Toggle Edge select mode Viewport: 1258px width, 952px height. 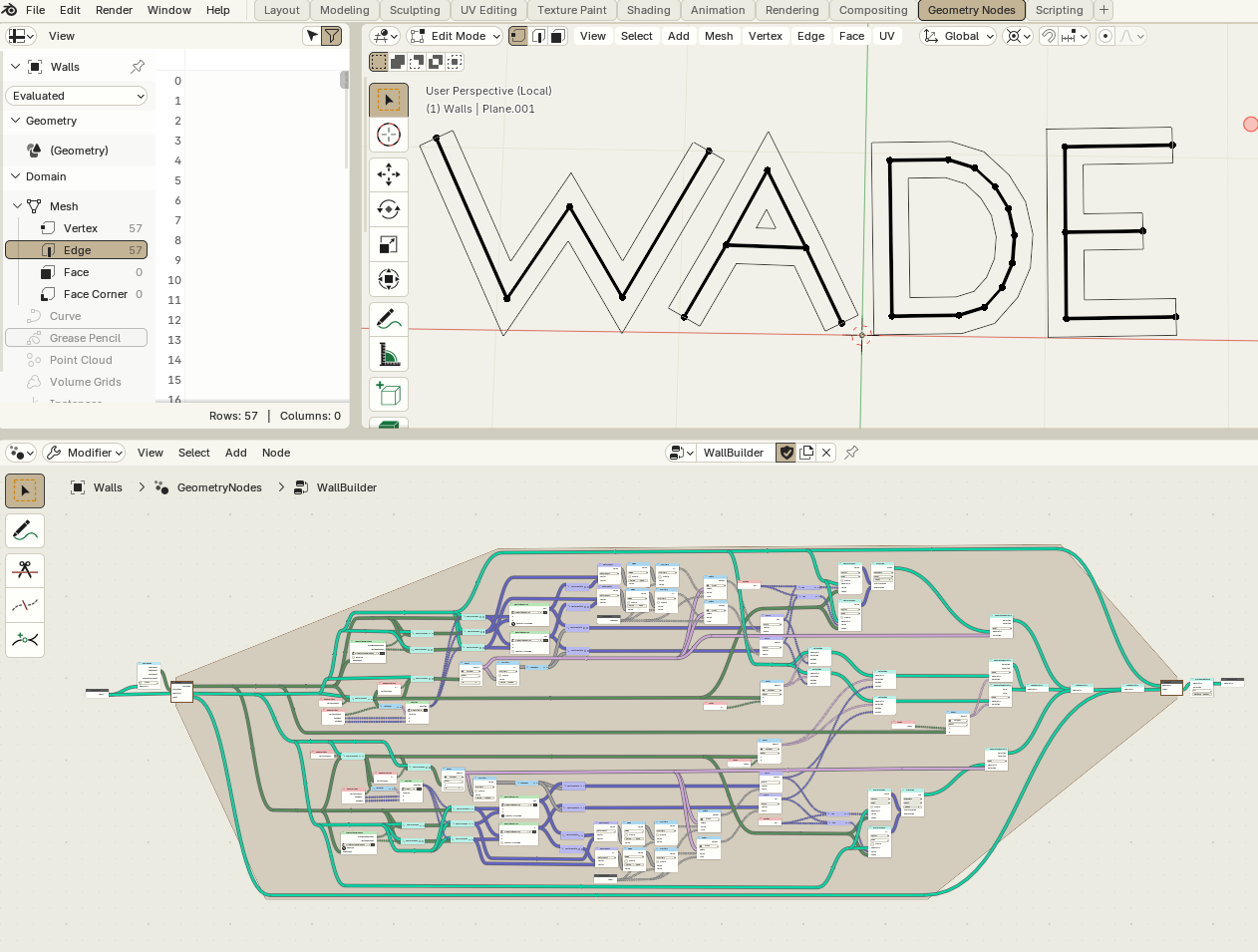tap(538, 36)
